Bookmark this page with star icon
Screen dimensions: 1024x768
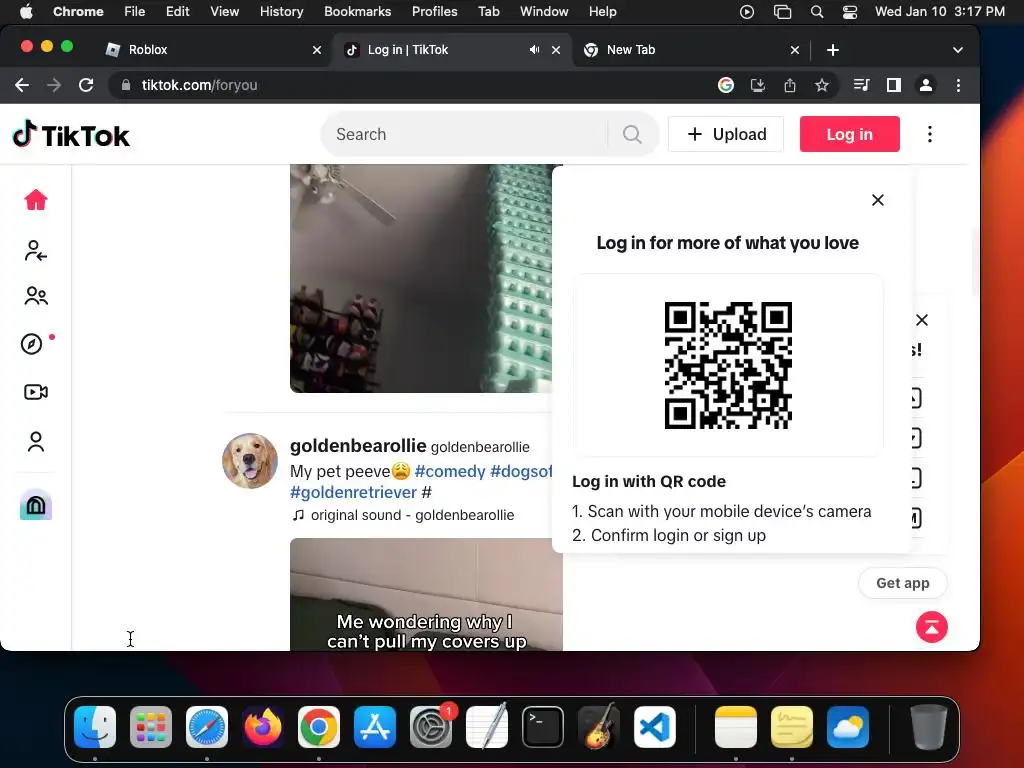[x=822, y=85]
